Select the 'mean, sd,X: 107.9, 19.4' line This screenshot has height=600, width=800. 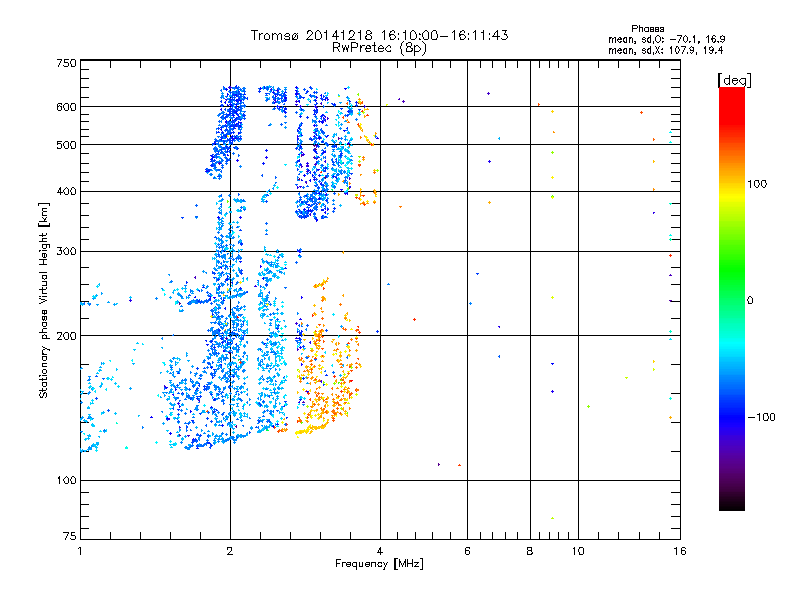pos(665,51)
